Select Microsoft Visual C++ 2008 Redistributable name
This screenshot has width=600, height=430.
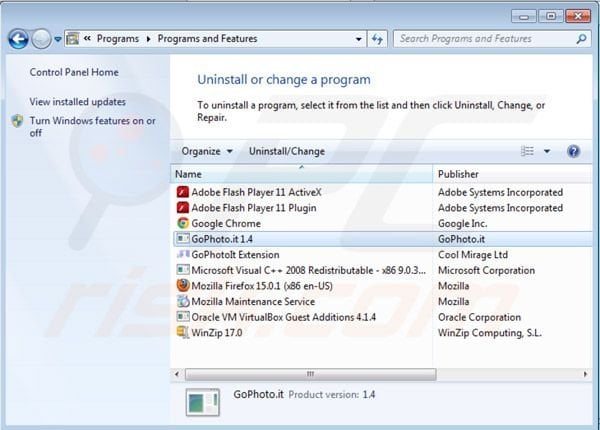click(x=308, y=270)
